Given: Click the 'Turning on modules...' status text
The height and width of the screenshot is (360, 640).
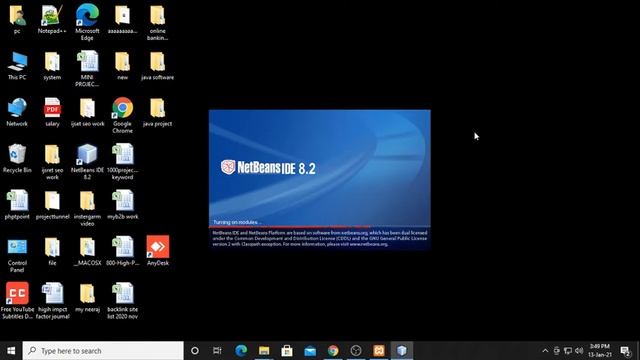Looking at the screenshot, I should click(x=237, y=222).
